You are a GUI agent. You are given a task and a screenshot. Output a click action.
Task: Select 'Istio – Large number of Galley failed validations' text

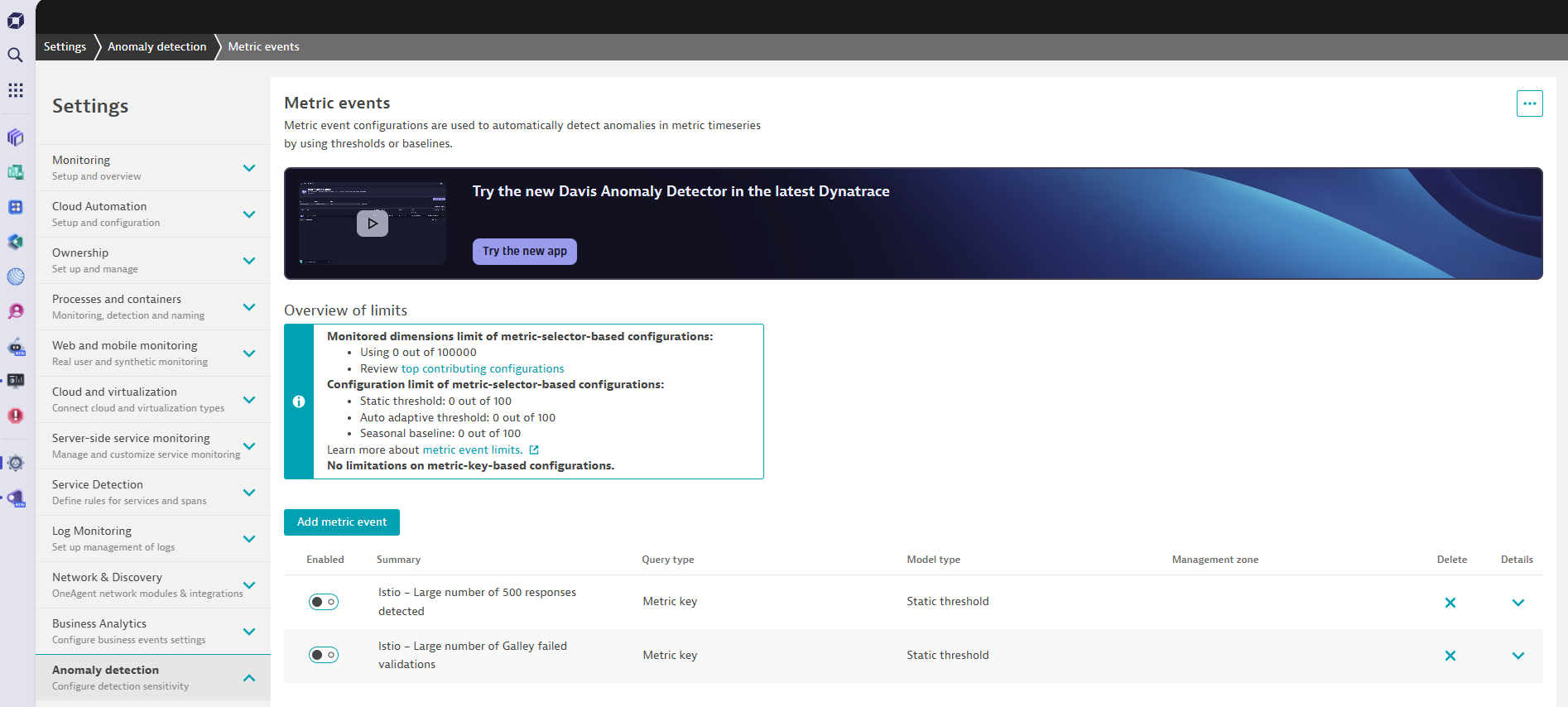tap(473, 655)
